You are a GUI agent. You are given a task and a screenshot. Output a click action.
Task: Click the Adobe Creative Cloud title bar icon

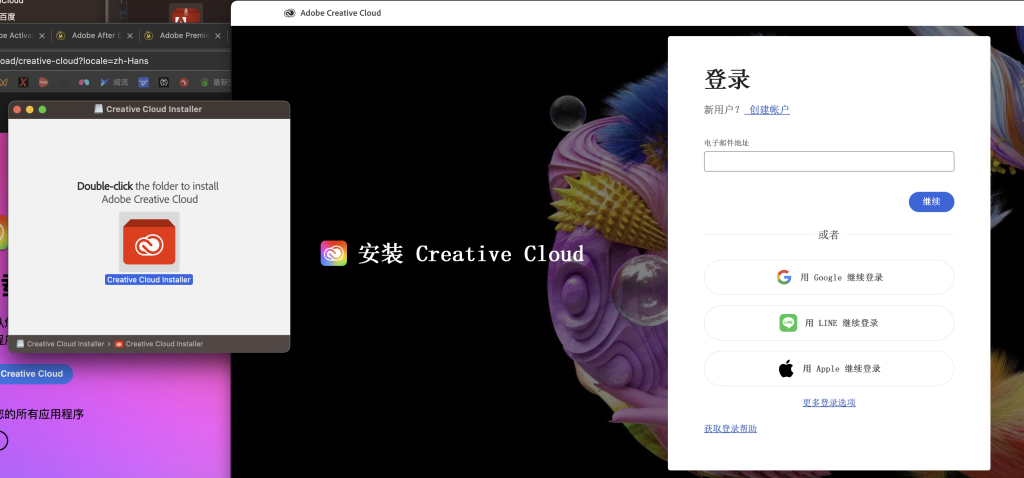point(290,13)
